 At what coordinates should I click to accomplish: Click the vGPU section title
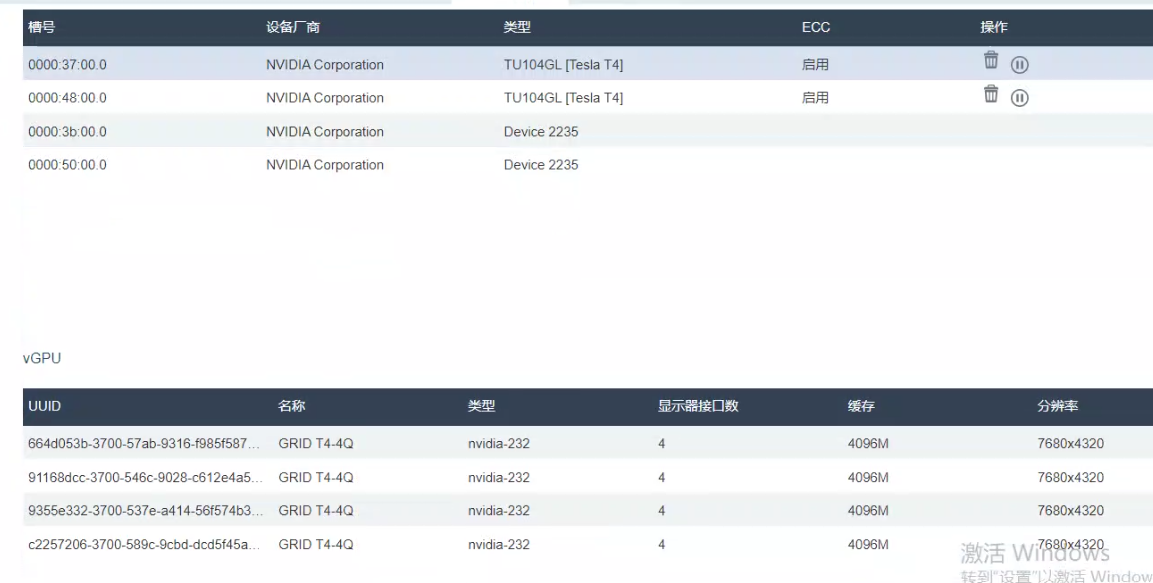41,359
